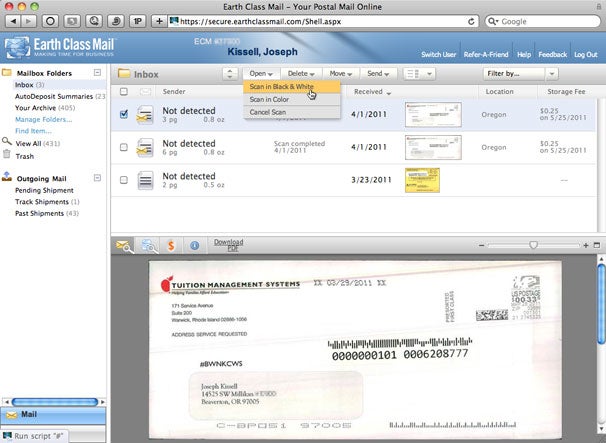Sort by the Received column arrow
The image size is (606, 443).
tap(389, 93)
